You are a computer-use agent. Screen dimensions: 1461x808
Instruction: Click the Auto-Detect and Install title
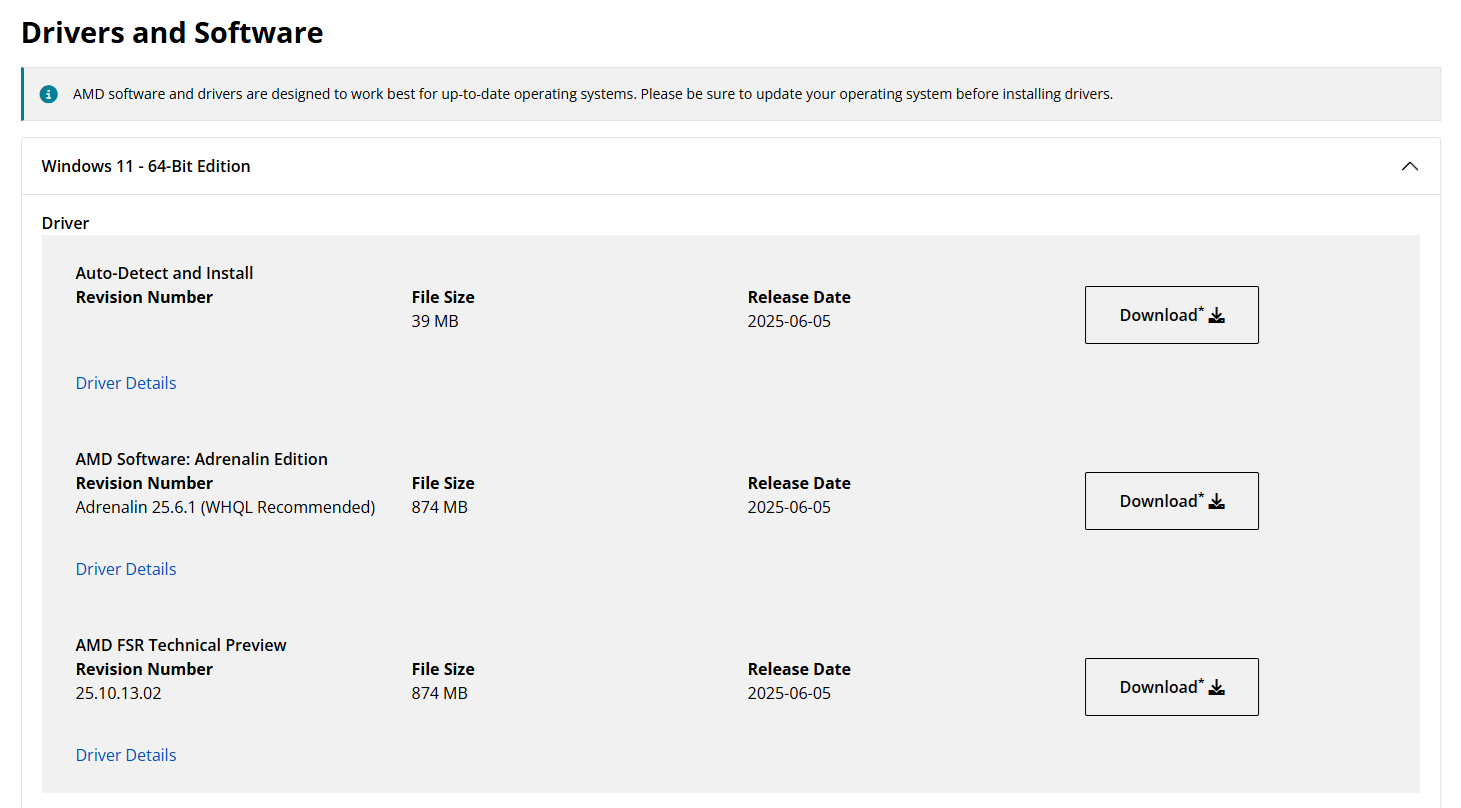[x=164, y=273]
